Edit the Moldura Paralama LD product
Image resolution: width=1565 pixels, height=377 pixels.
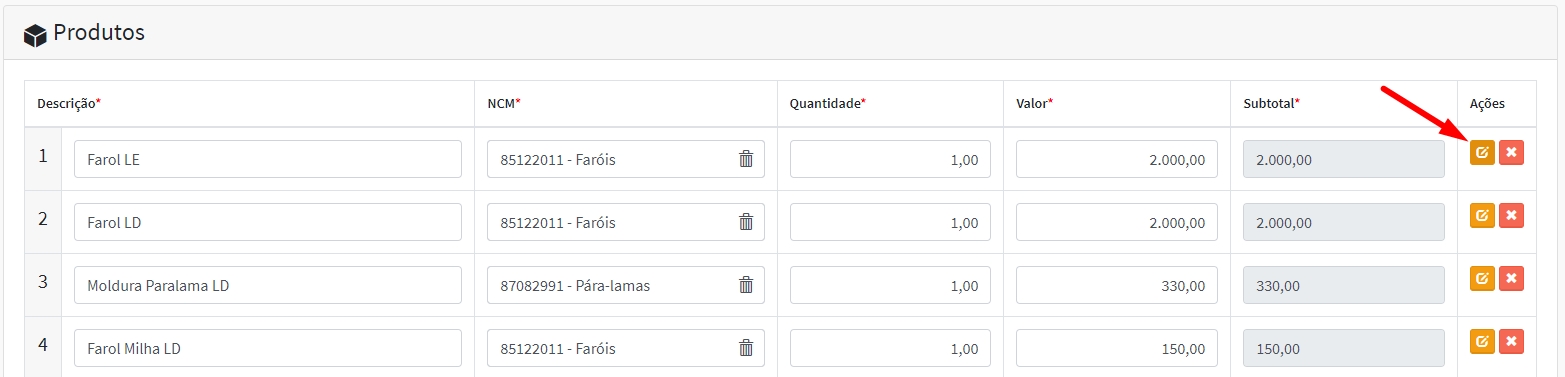(x=1482, y=278)
